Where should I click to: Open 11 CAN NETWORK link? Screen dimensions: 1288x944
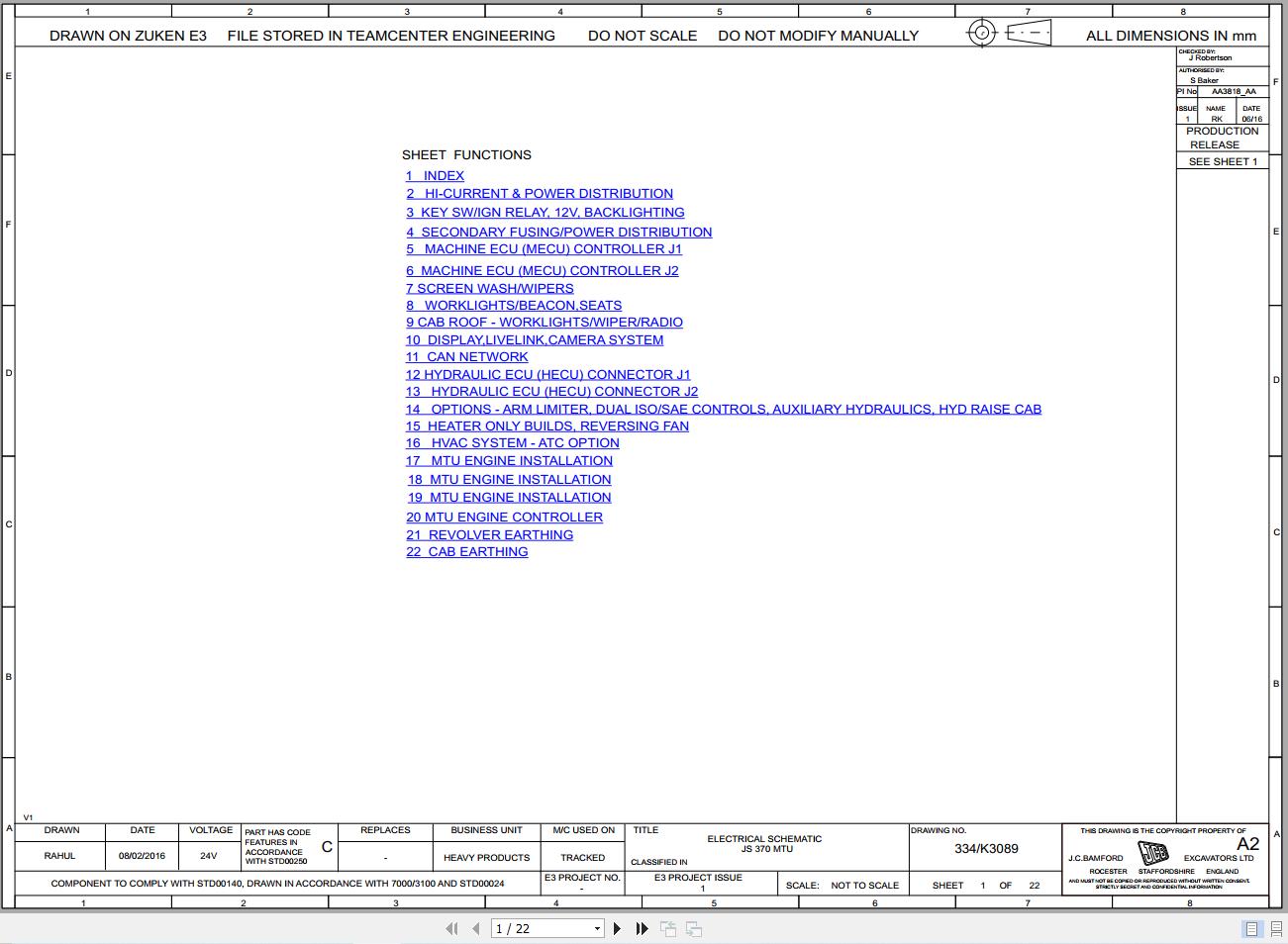[466, 356]
